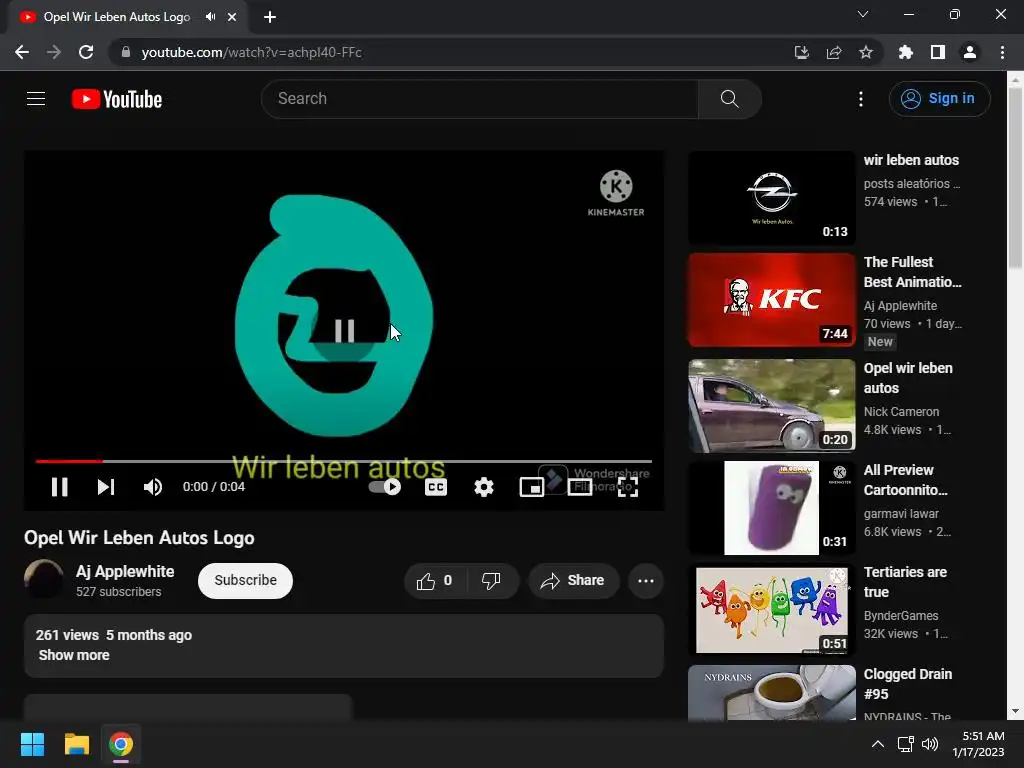Screen dimensions: 1024x768
Task: Mute the video player volume
Action: [x=153, y=487]
